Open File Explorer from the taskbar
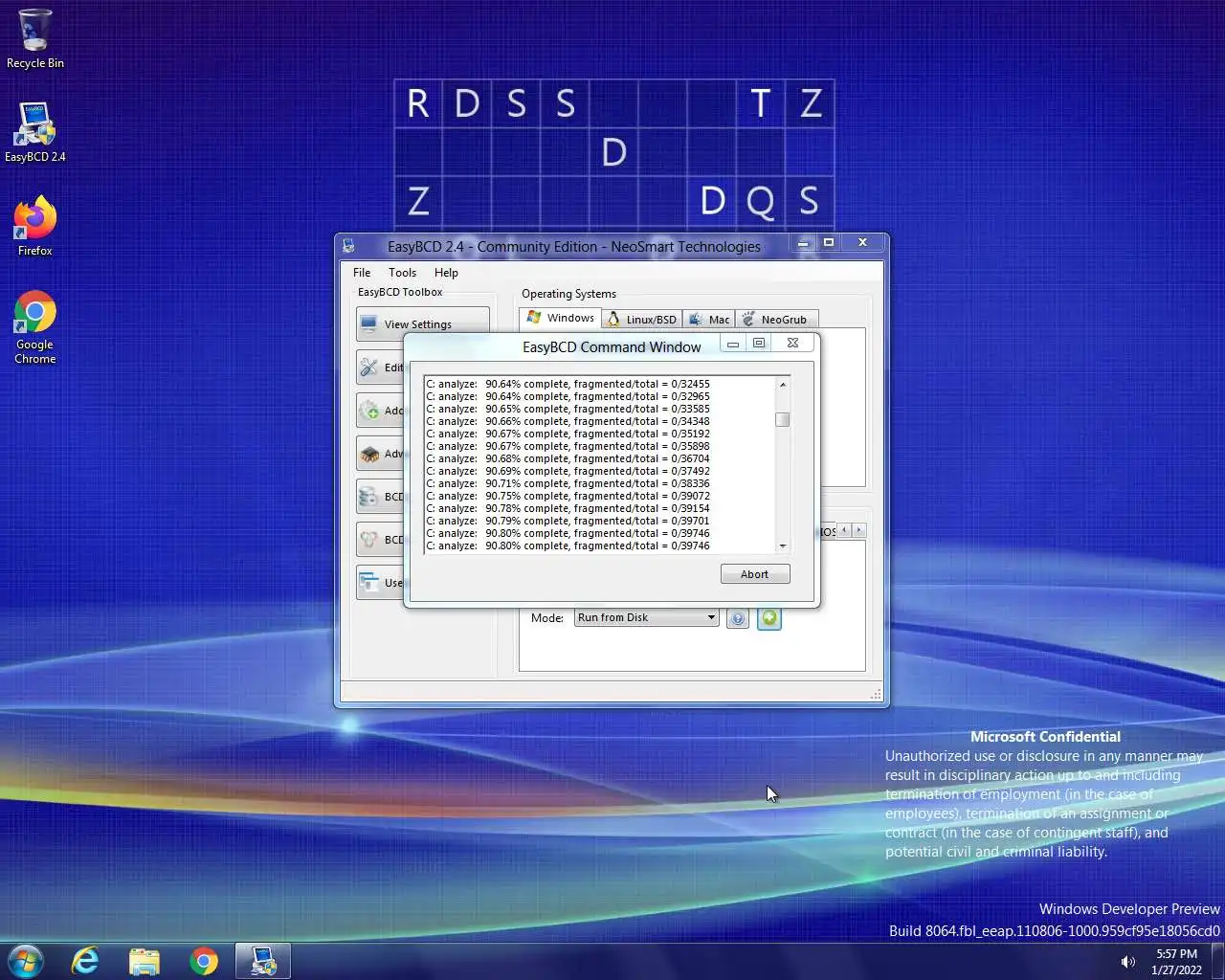The width and height of the screenshot is (1225, 980). [145, 961]
